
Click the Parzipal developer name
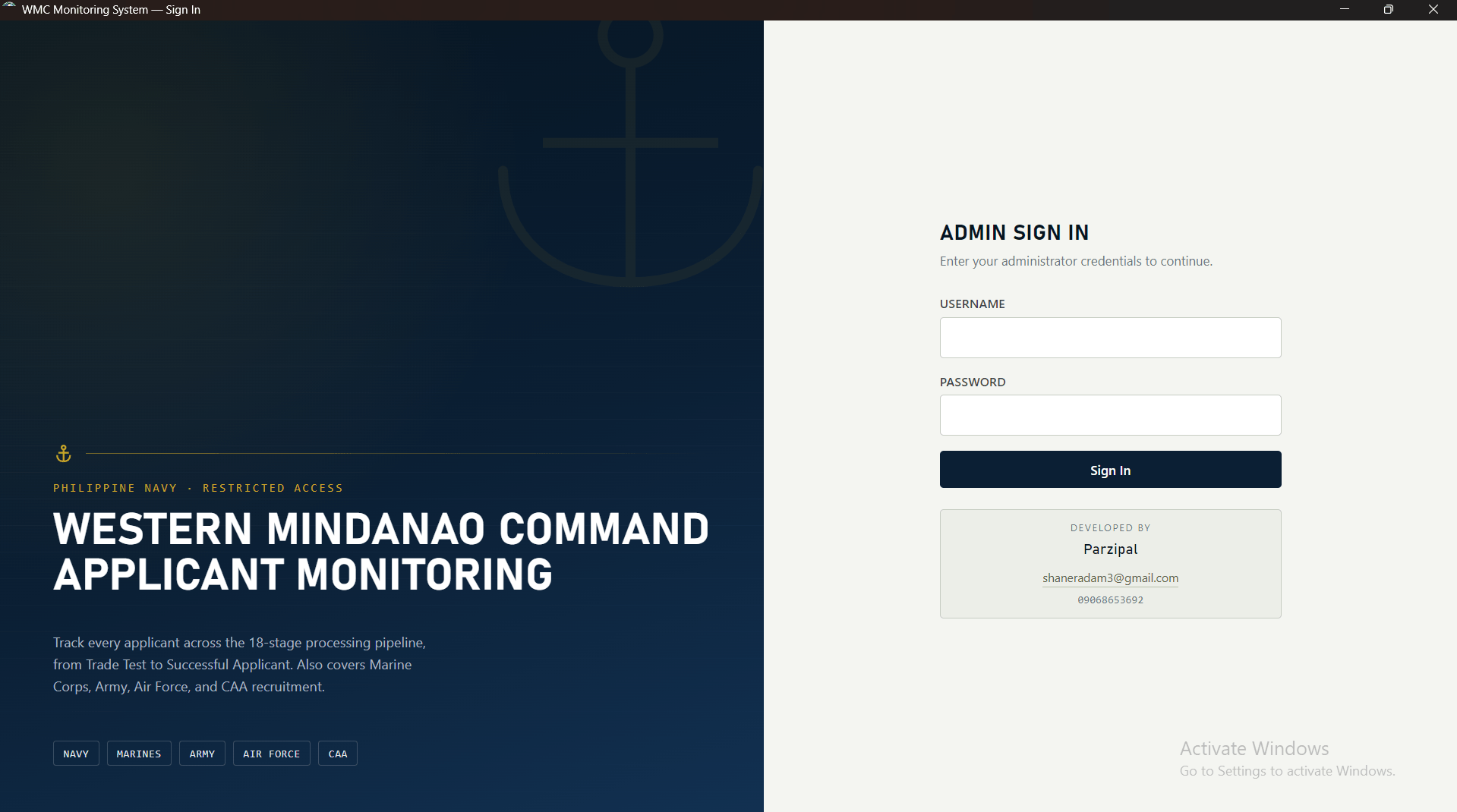1110,549
